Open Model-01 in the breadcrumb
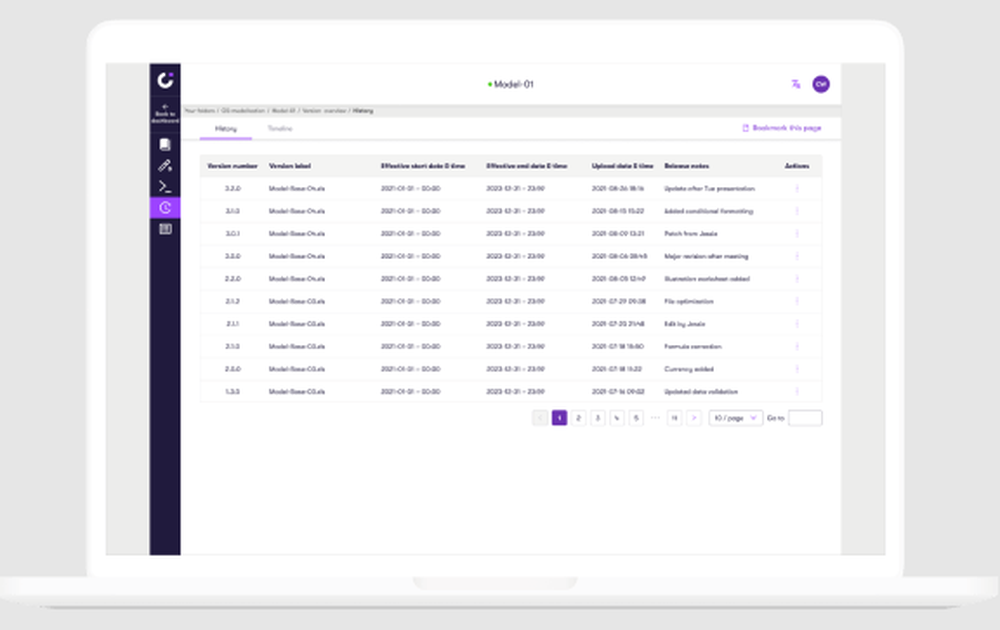Screen dimensions: 1000x630 (284, 111)
